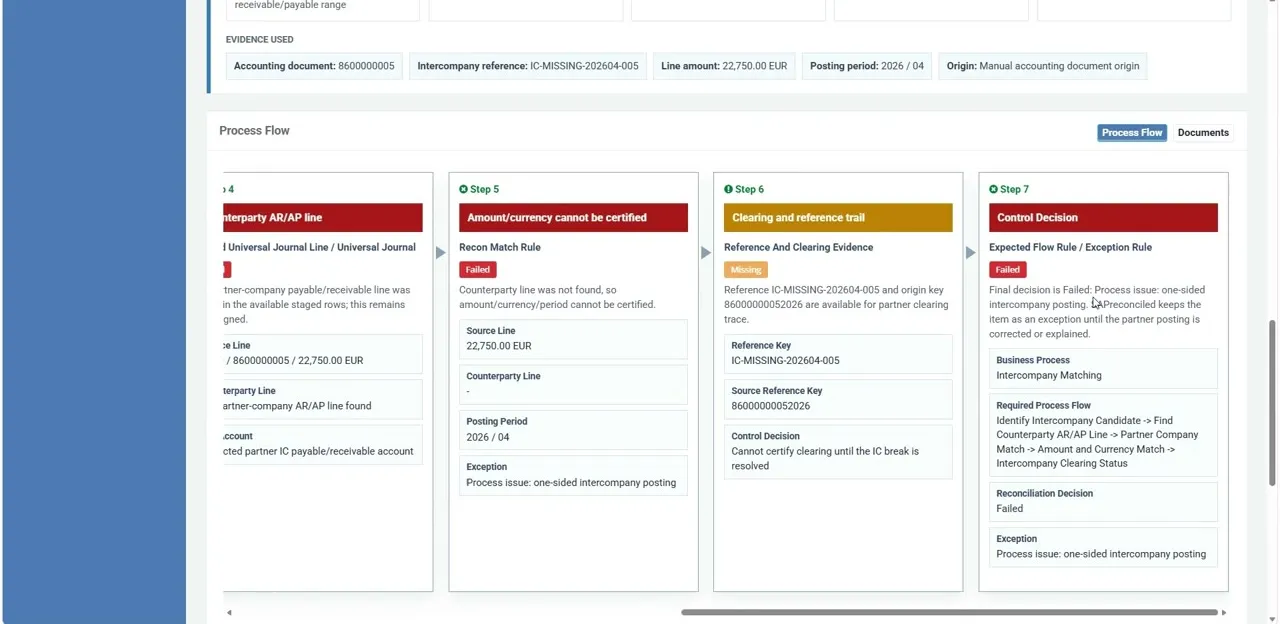This screenshot has height=624, width=1280.
Task: Click the arrow between Step 6 and Step 7
Action: [971, 253]
